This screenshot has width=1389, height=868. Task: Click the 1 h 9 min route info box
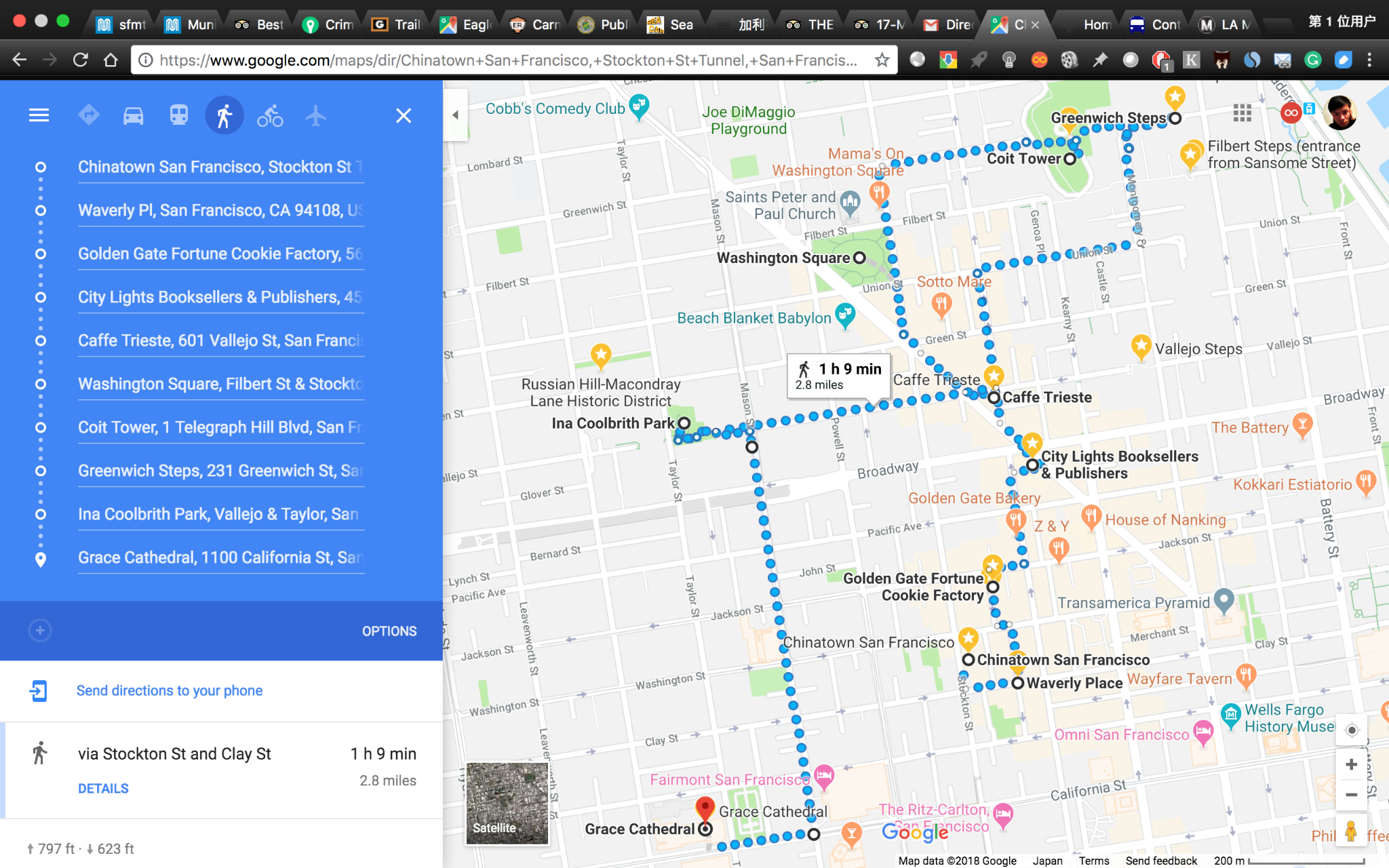click(839, 376)
